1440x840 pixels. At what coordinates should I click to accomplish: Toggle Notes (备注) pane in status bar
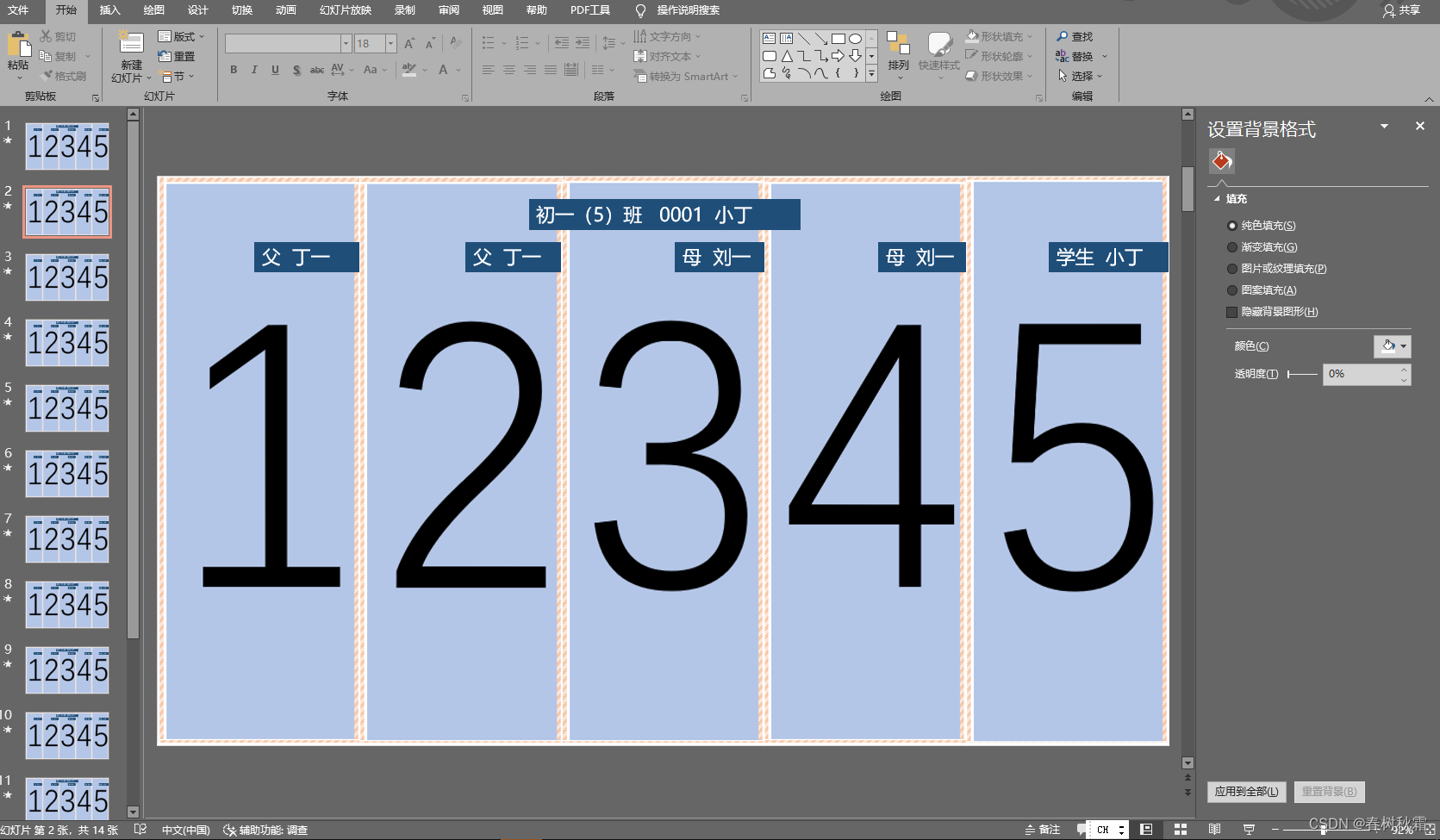point(1042,830)
